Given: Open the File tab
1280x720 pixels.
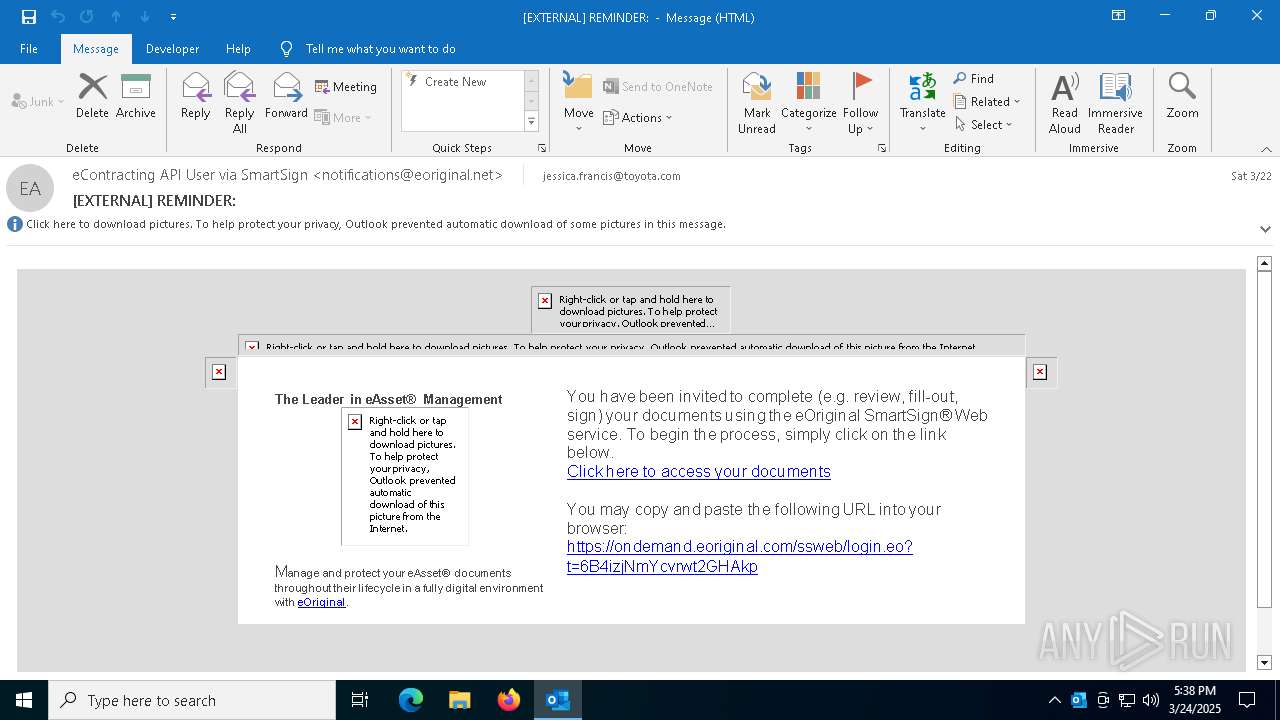Looking at the screenshot, I should point(29,49).
